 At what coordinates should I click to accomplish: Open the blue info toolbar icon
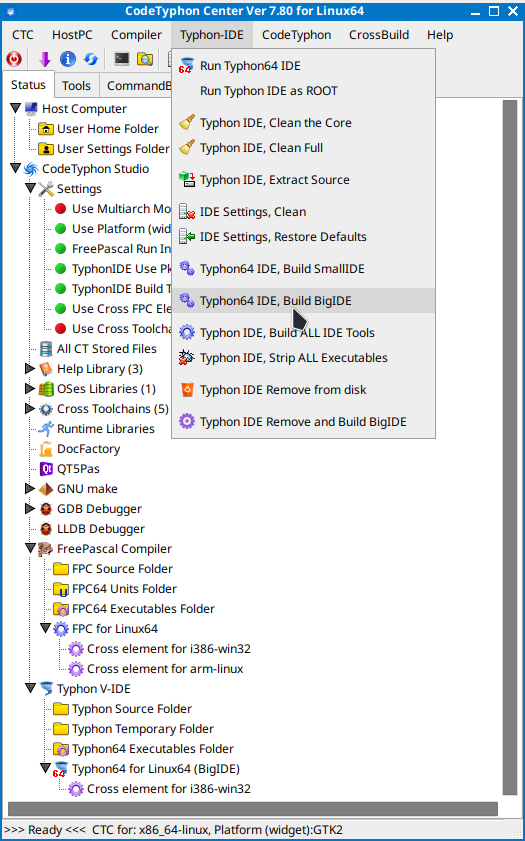click(x=68, y=59)
